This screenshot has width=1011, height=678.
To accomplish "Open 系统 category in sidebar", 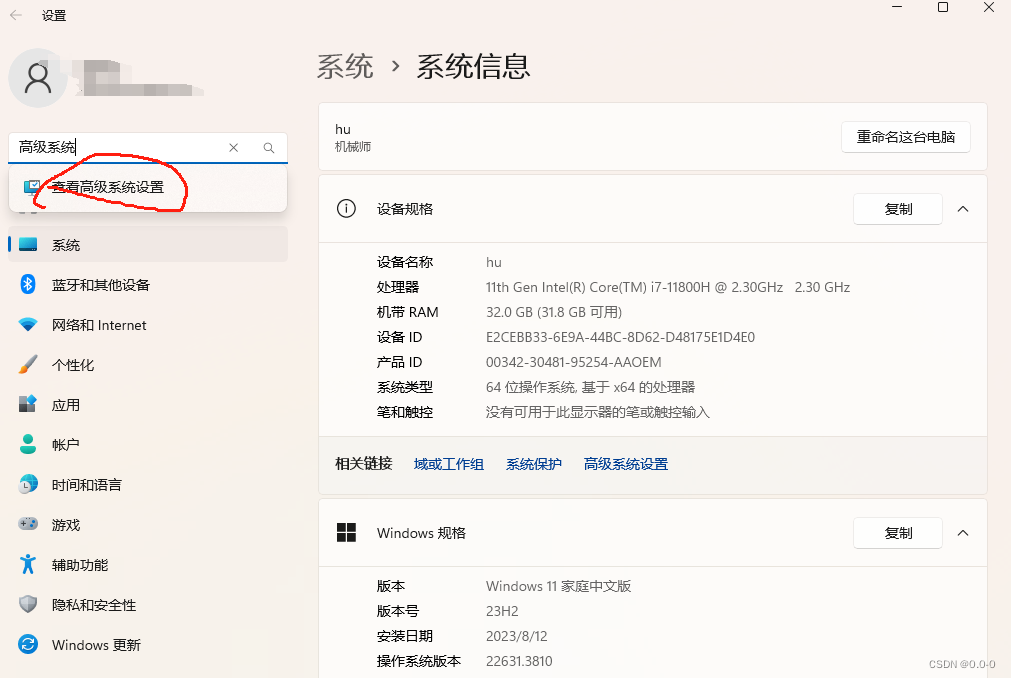I will point(148,244).
